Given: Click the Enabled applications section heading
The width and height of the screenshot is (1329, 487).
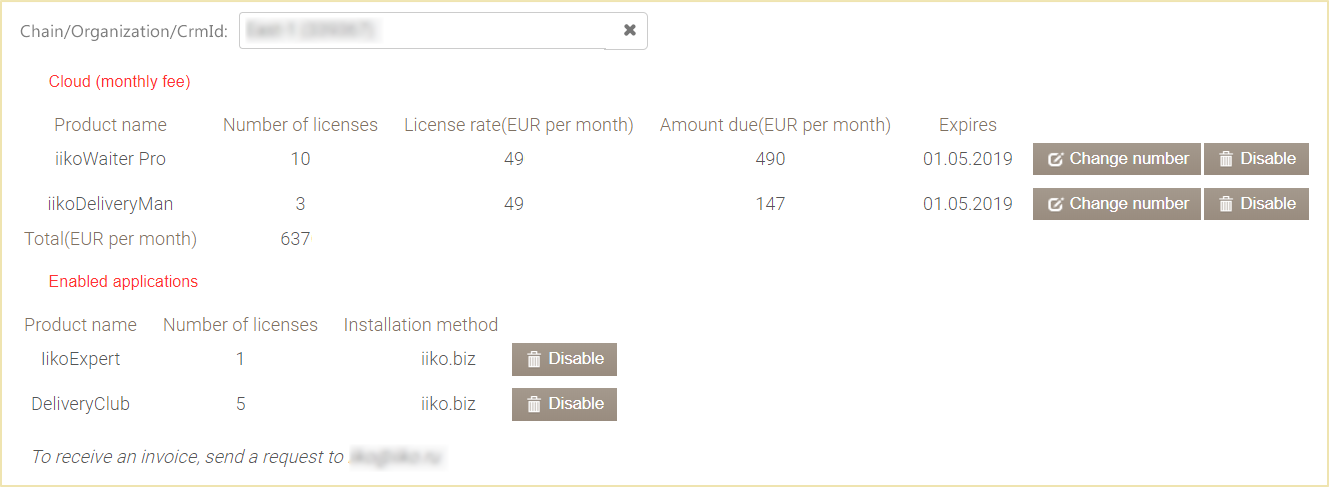Looking at the screenshot, I should click(x=123, y=282).
